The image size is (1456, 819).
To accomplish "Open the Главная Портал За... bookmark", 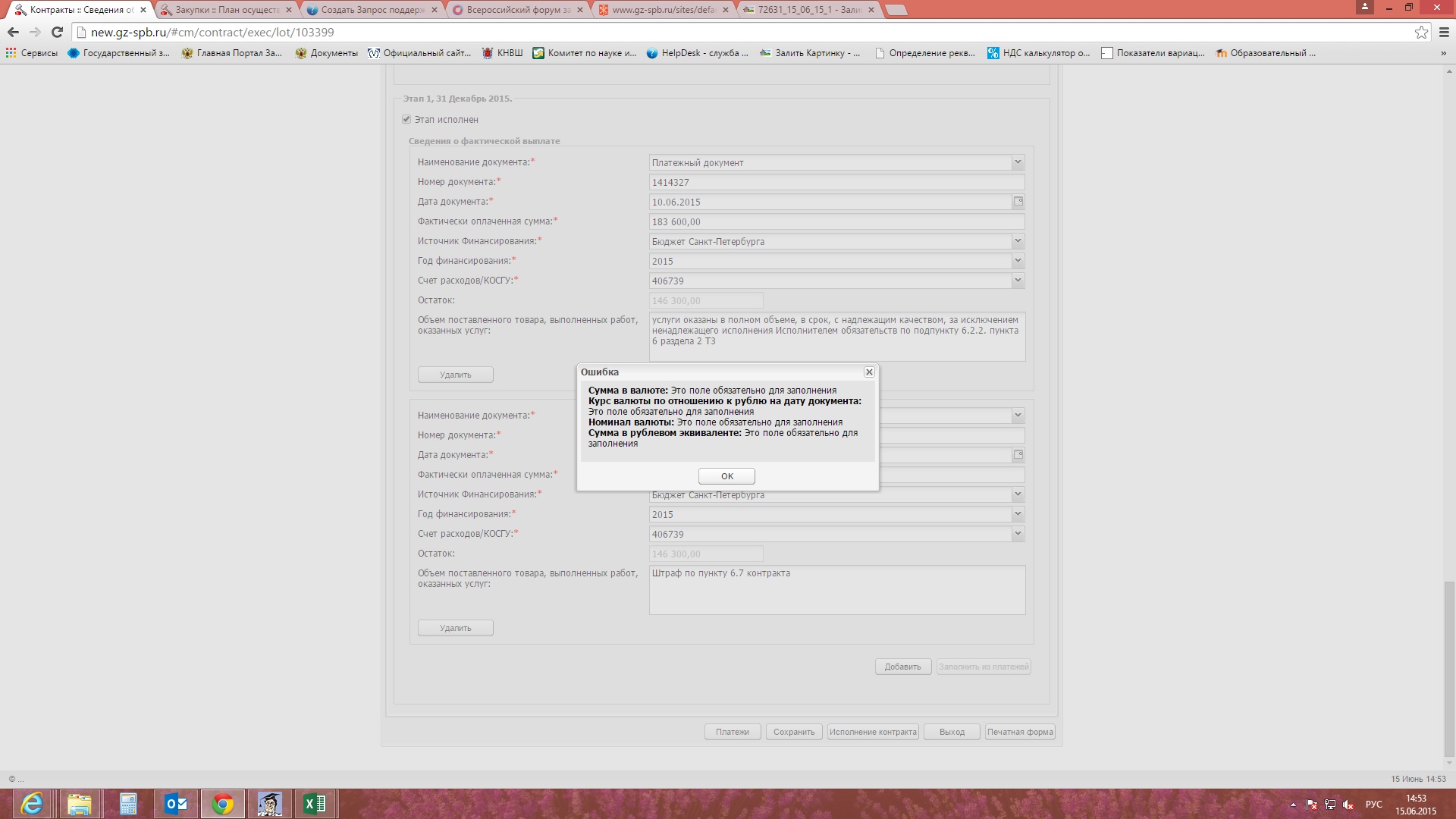I will tap(232, 53).
